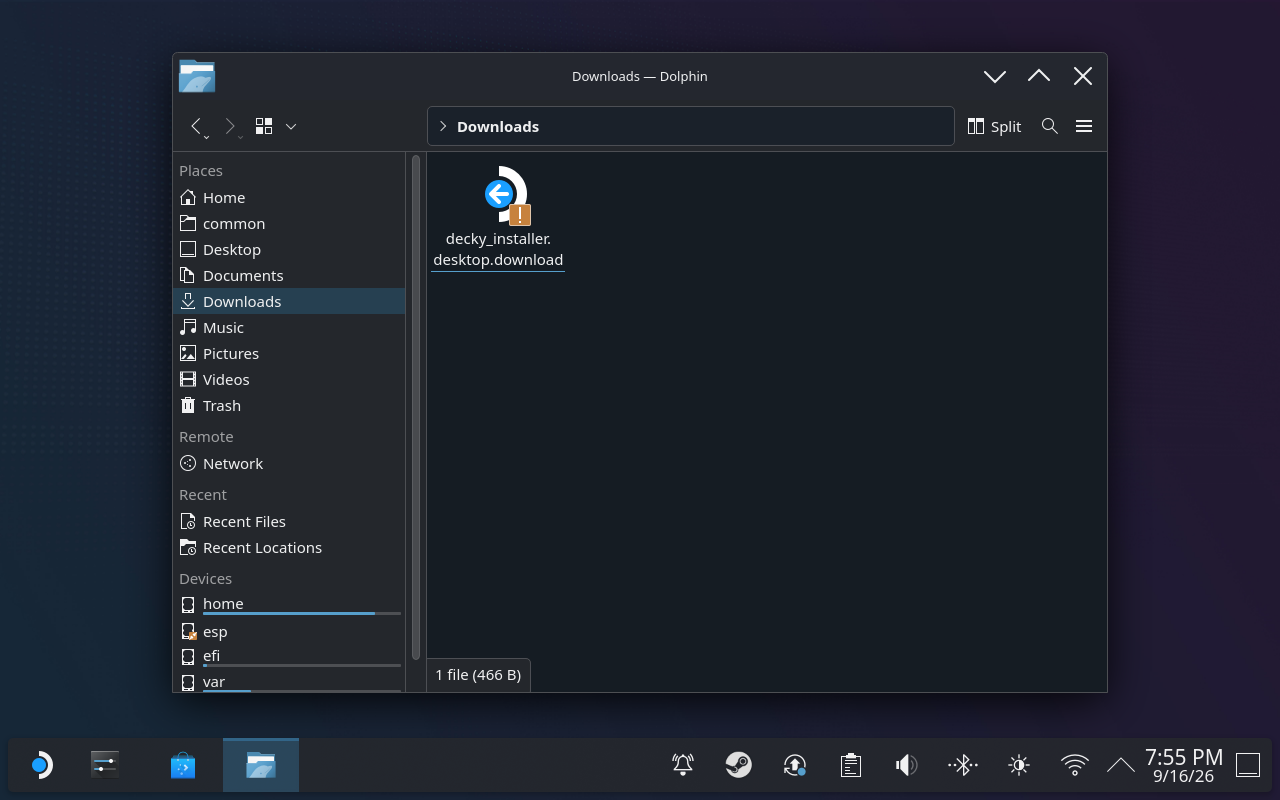Open Network under Remote
This screenshot has width=1280, height=800.
(289, 464)
